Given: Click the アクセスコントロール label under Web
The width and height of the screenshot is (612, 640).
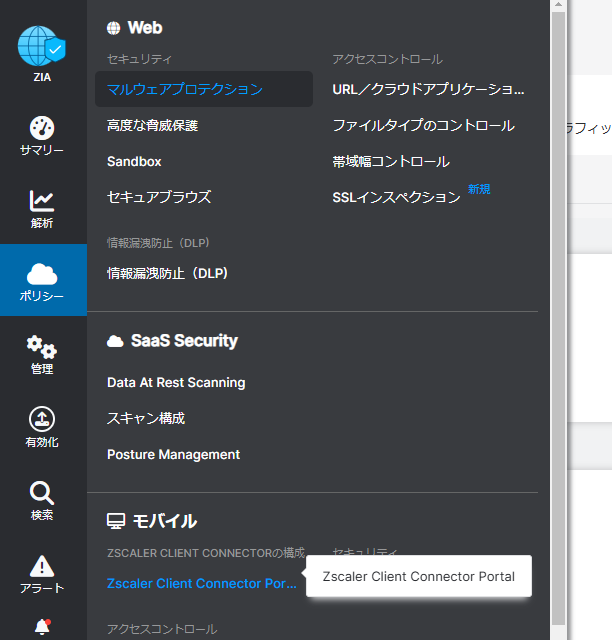Looking at the screenshot, I should coord(387,60).
